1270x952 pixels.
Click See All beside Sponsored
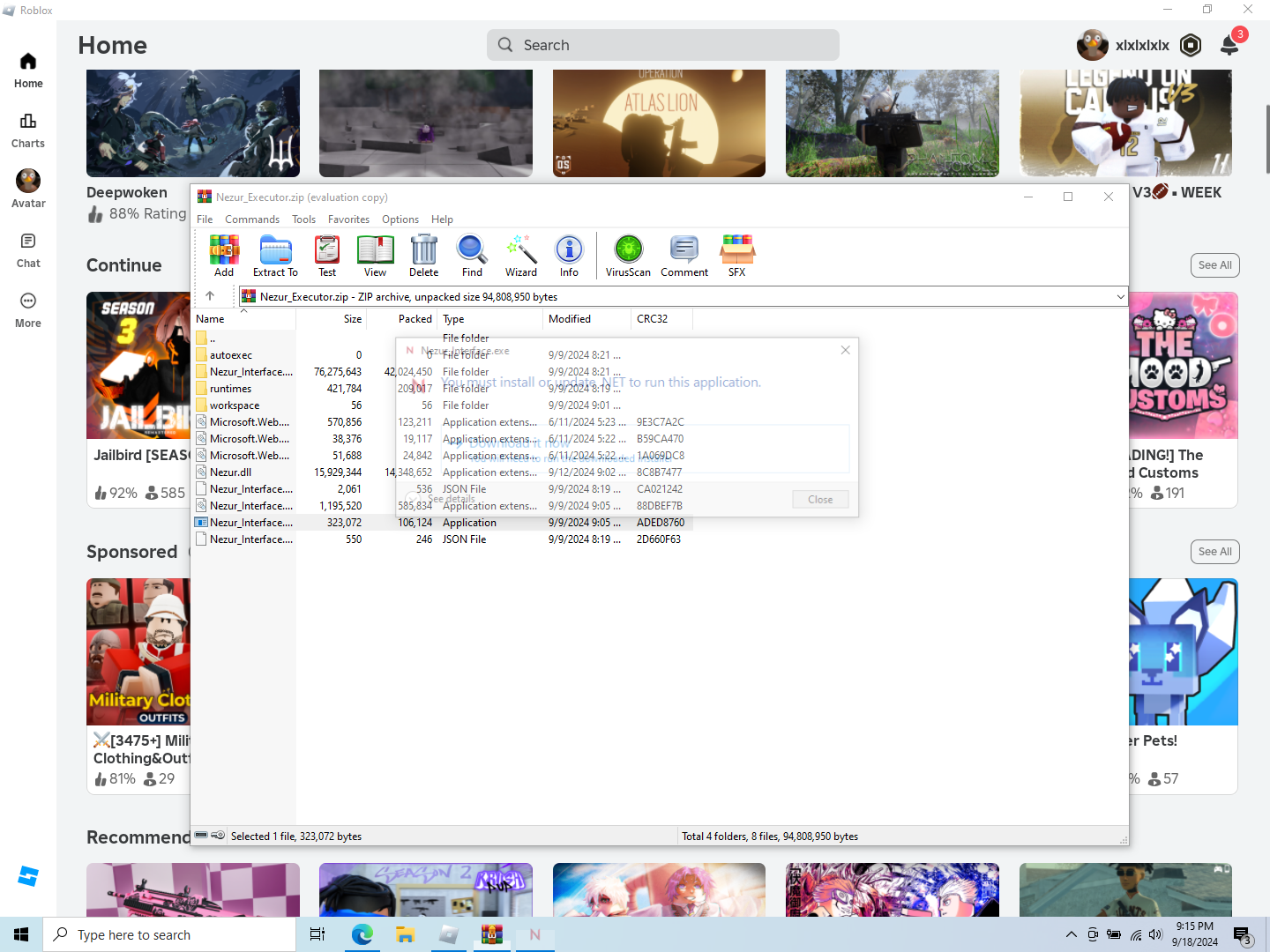click(1214, 552)
